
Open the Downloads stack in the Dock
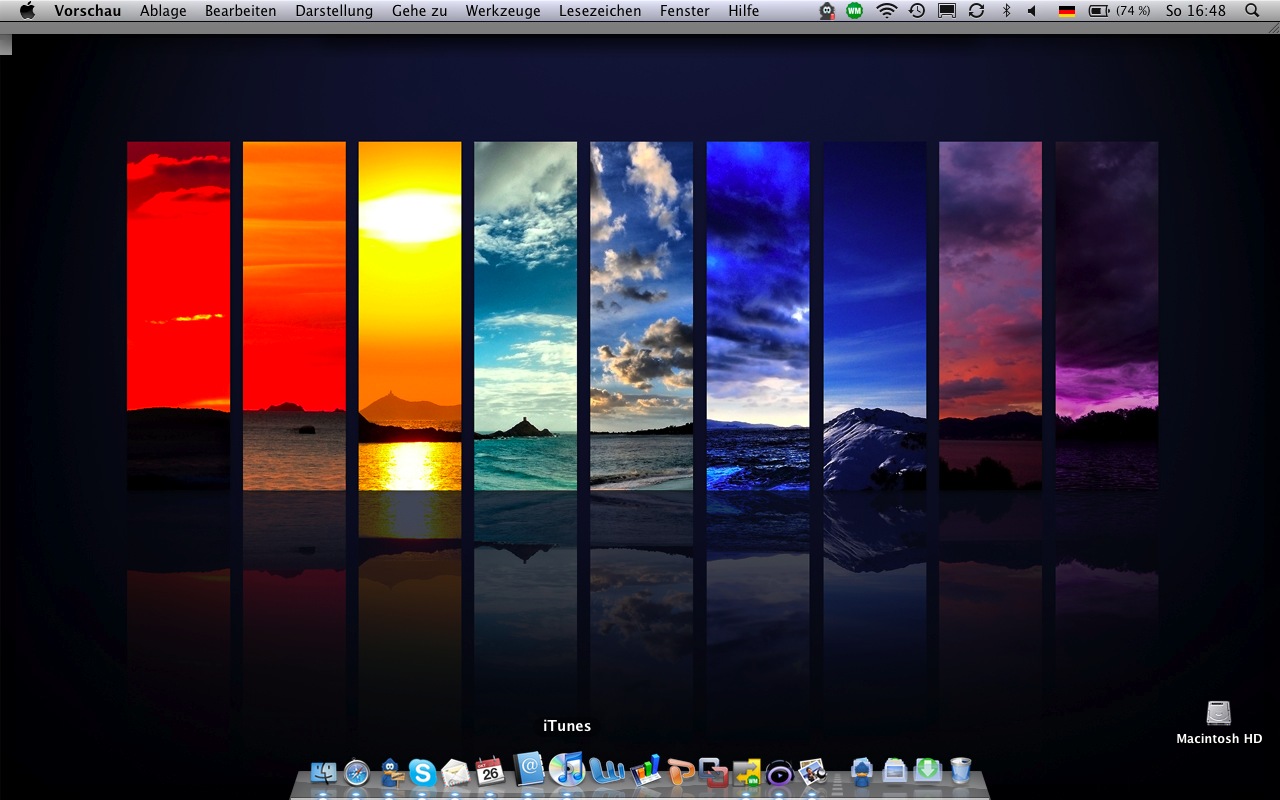point(928,770)
